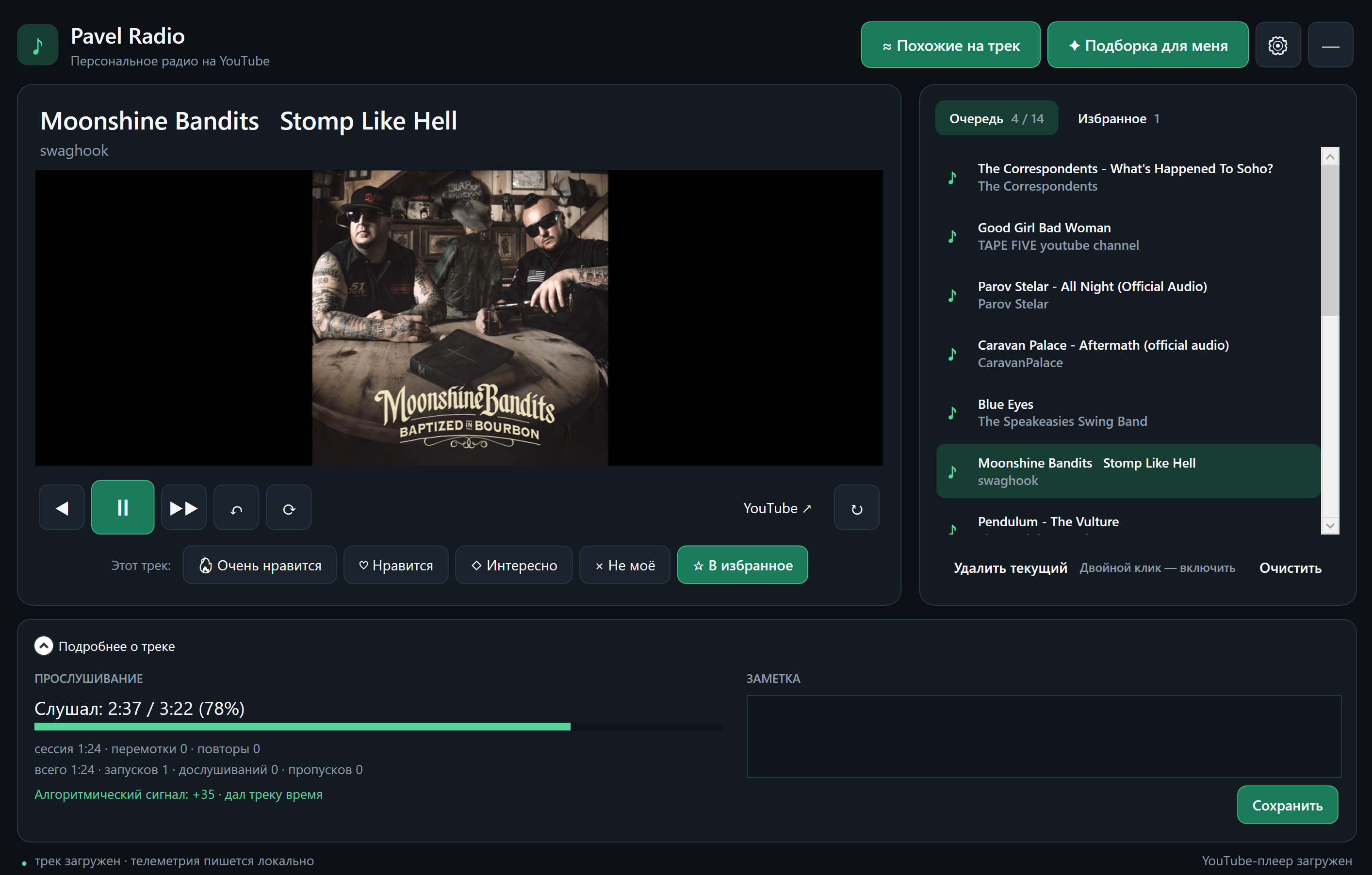Image resolution: width=1372 pixels, height=875 pixels.
Task: Click the scrollbar up arrow in the queue
Action: (x=1330, y=156)
